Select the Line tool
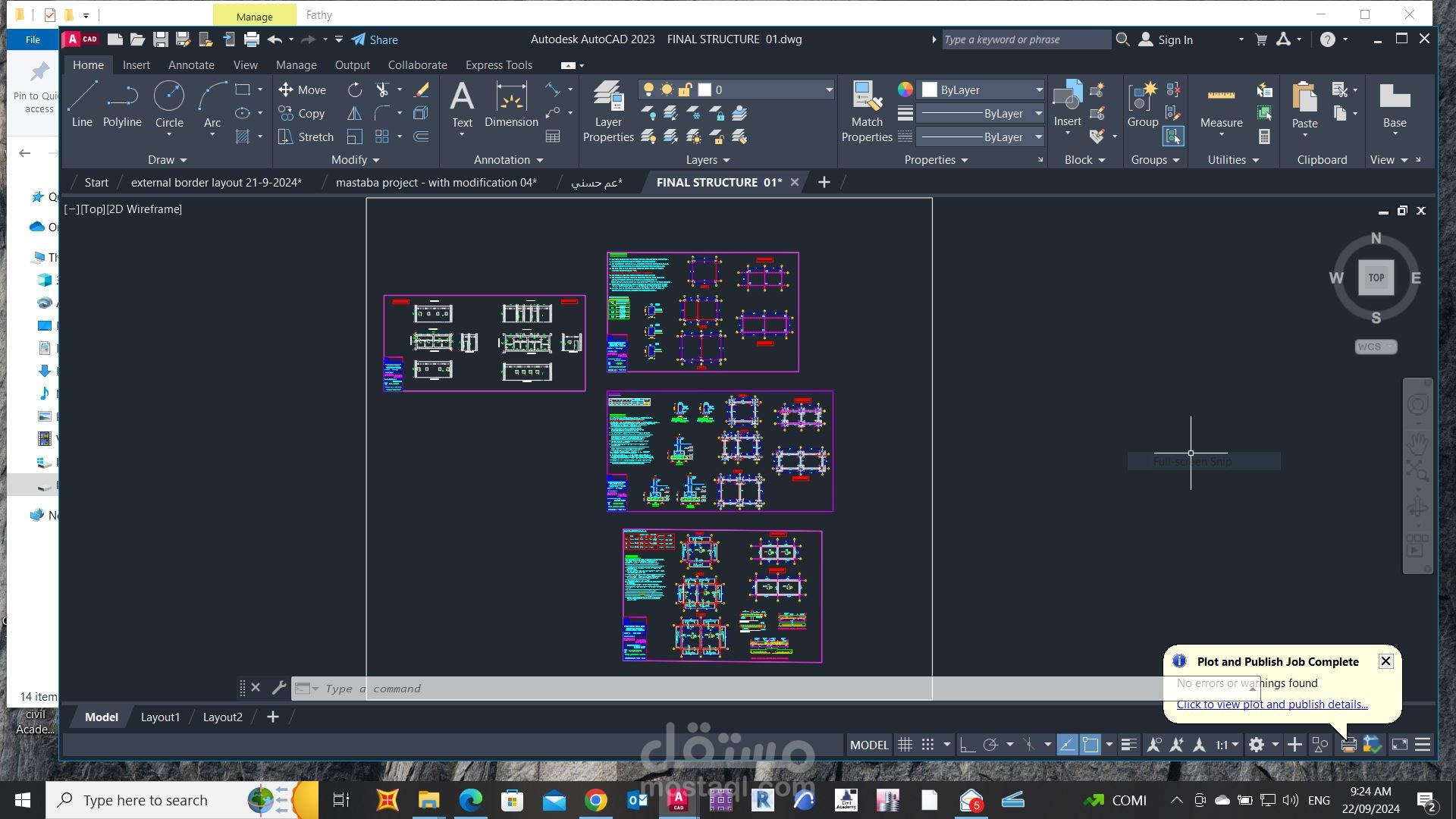This screenshot has height=819, width=1456. (82, 103)
